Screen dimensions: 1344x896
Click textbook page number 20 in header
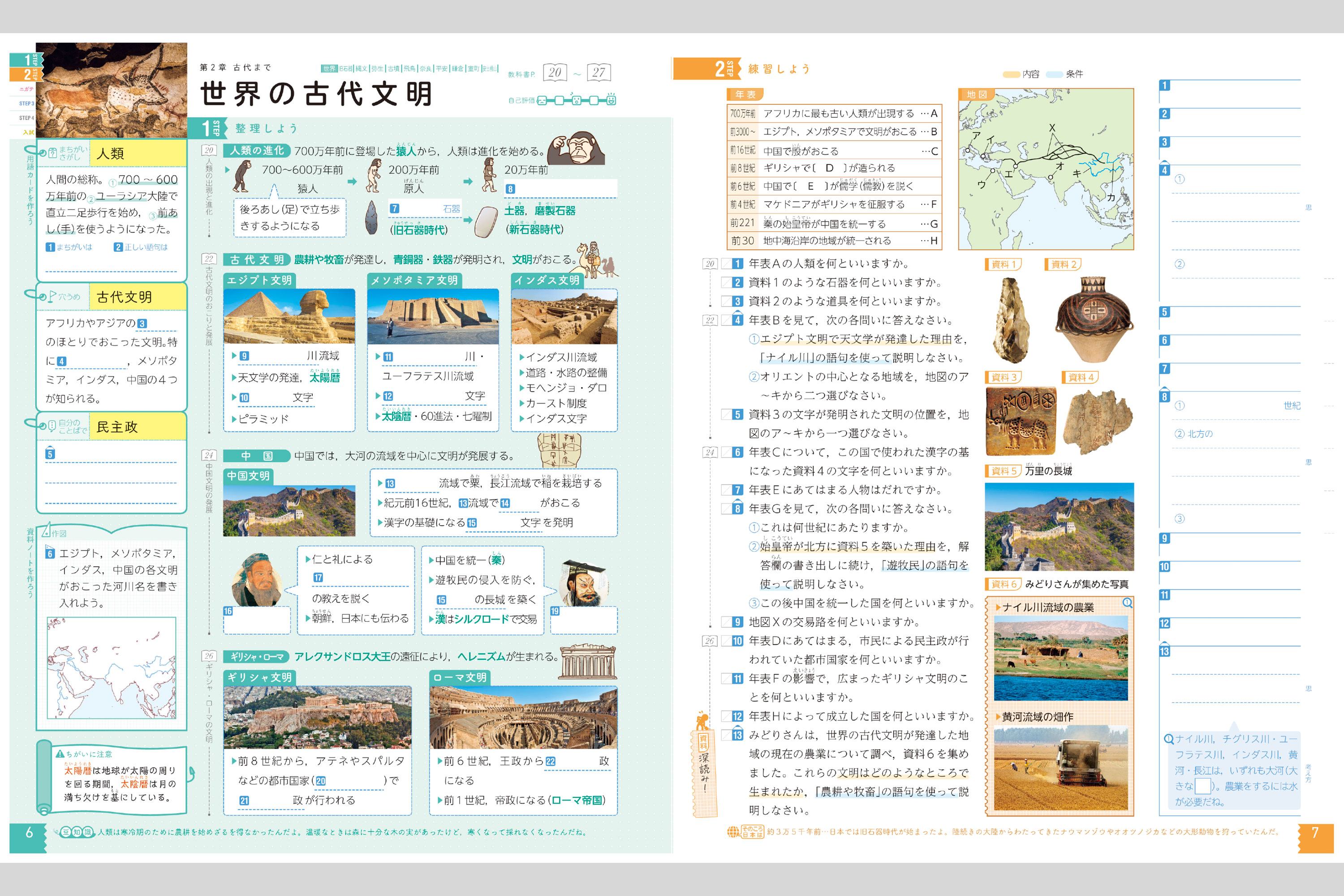tap(554, 72)
